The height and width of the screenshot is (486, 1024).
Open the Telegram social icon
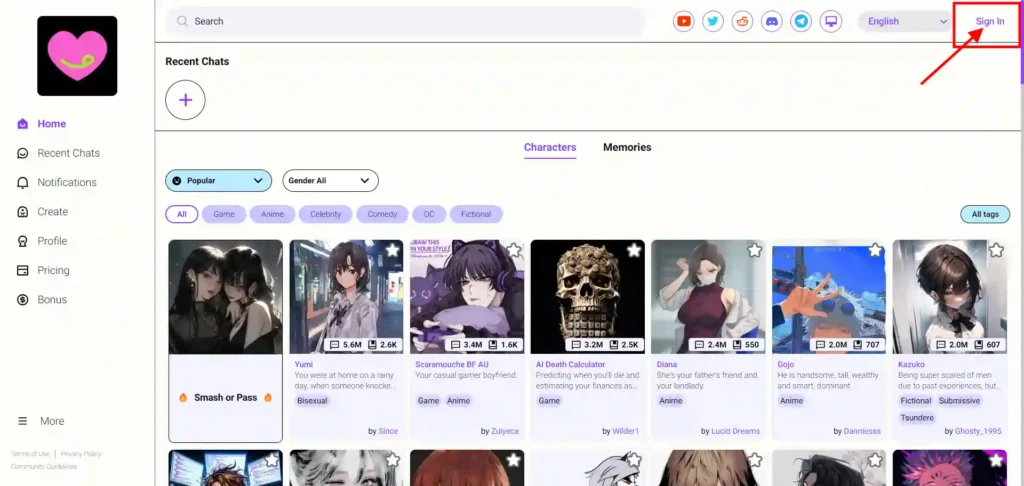point(801,21)
